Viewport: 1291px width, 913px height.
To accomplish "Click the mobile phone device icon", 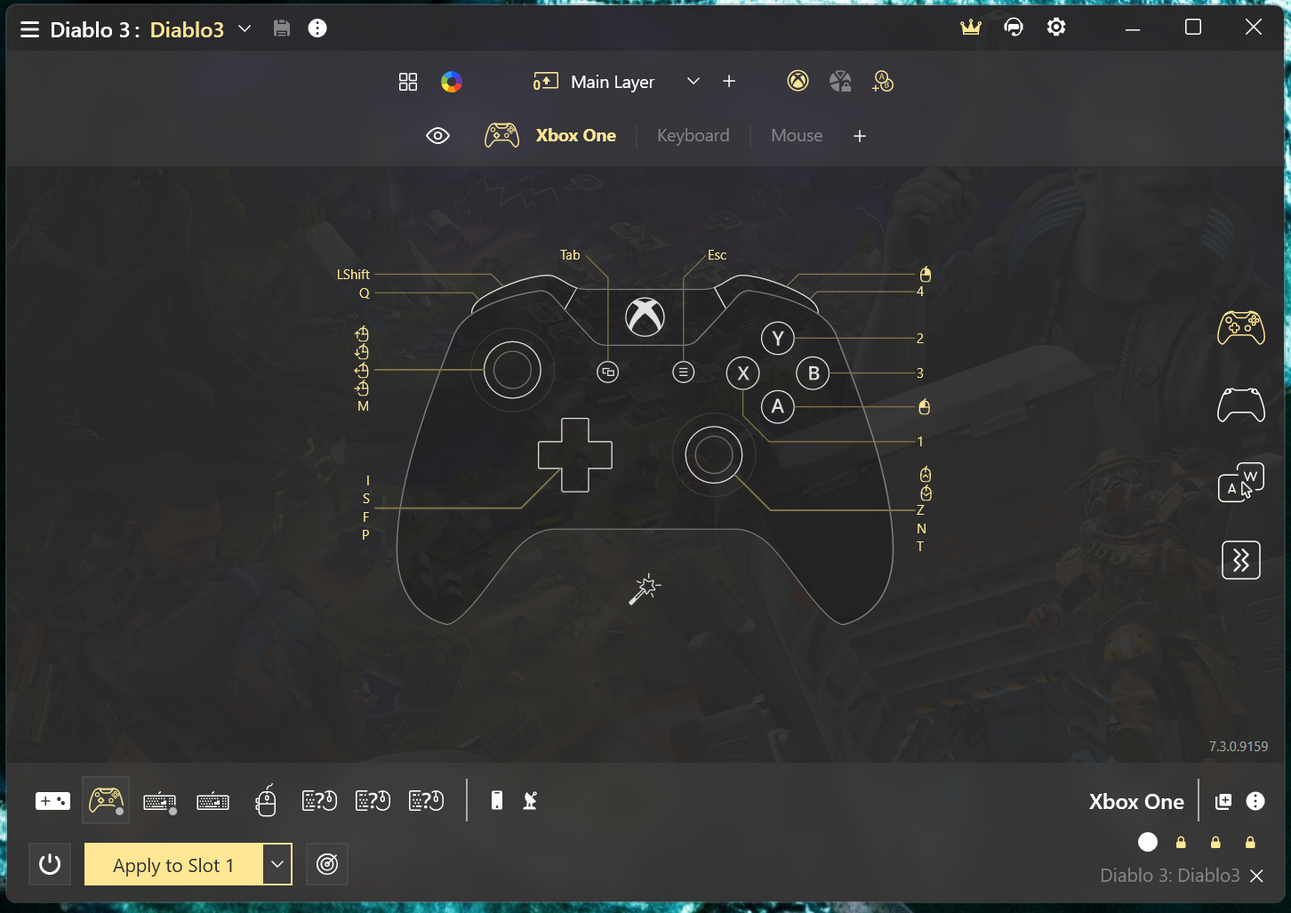I will (497, 800).
